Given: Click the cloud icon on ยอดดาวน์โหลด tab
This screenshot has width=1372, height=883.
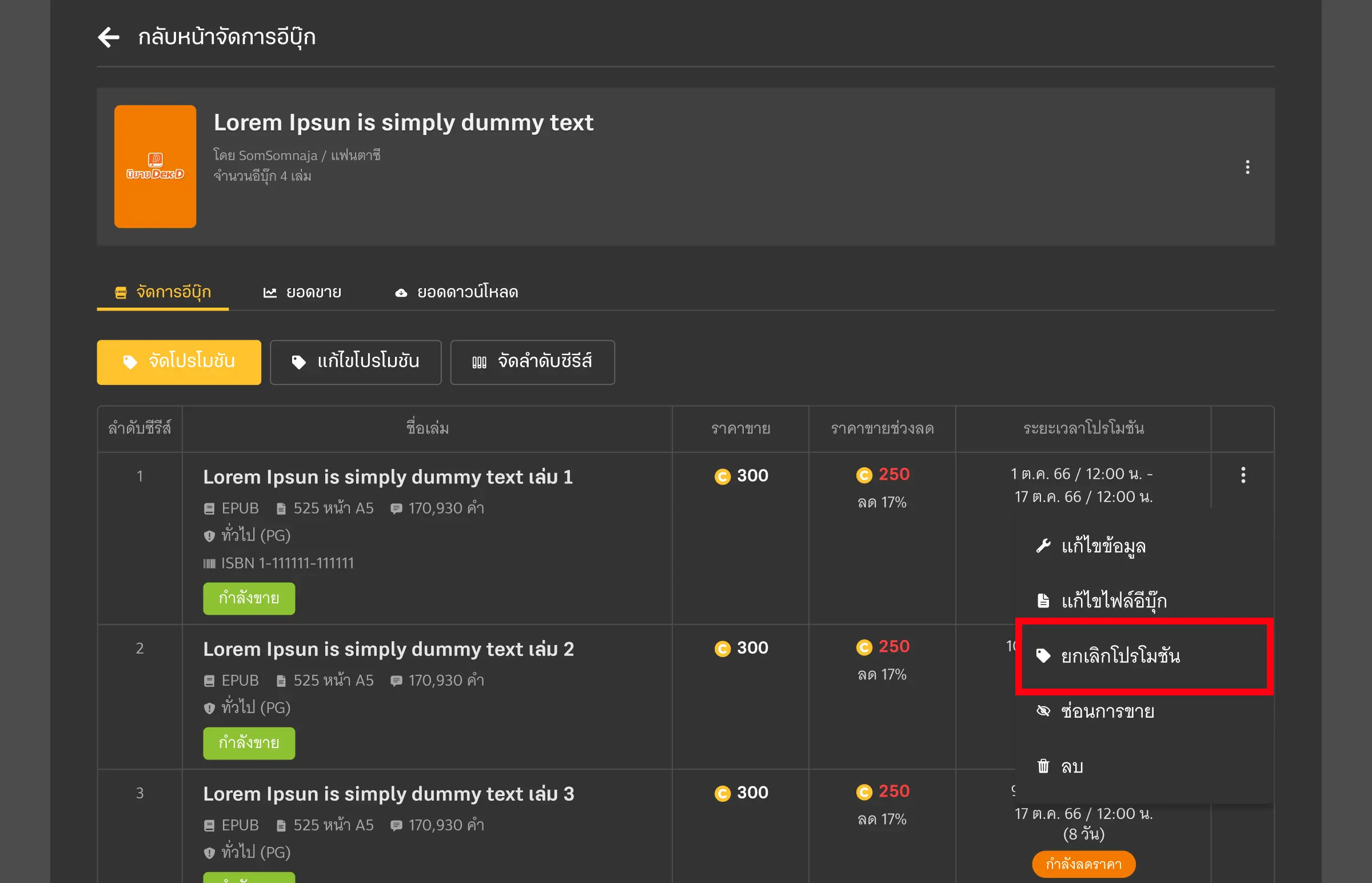Looking at the screenshot, I should point(401,293).
